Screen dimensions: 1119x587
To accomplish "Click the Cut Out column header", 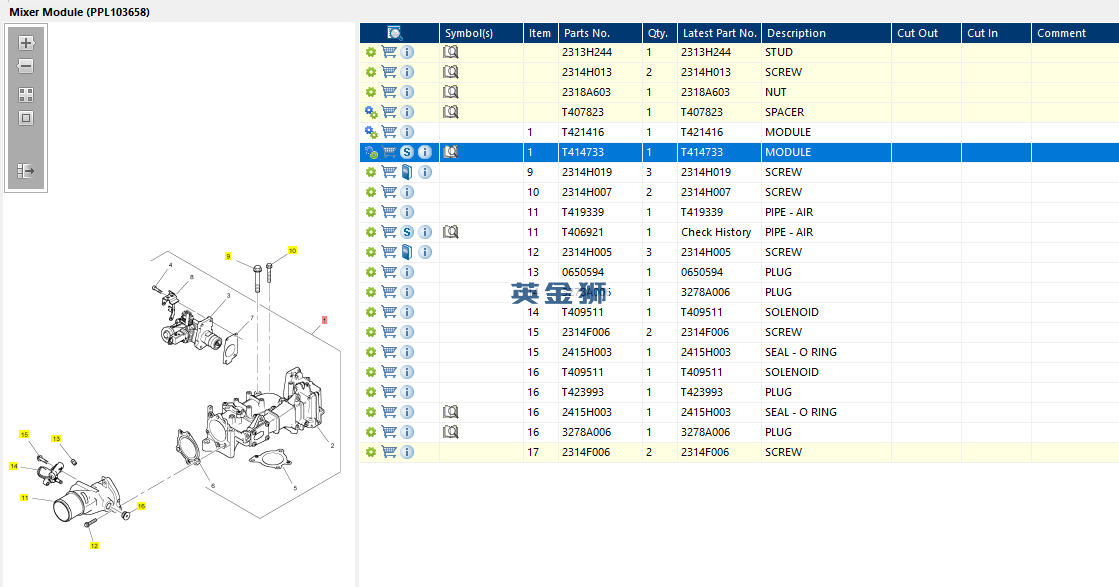I will [926, 33].
